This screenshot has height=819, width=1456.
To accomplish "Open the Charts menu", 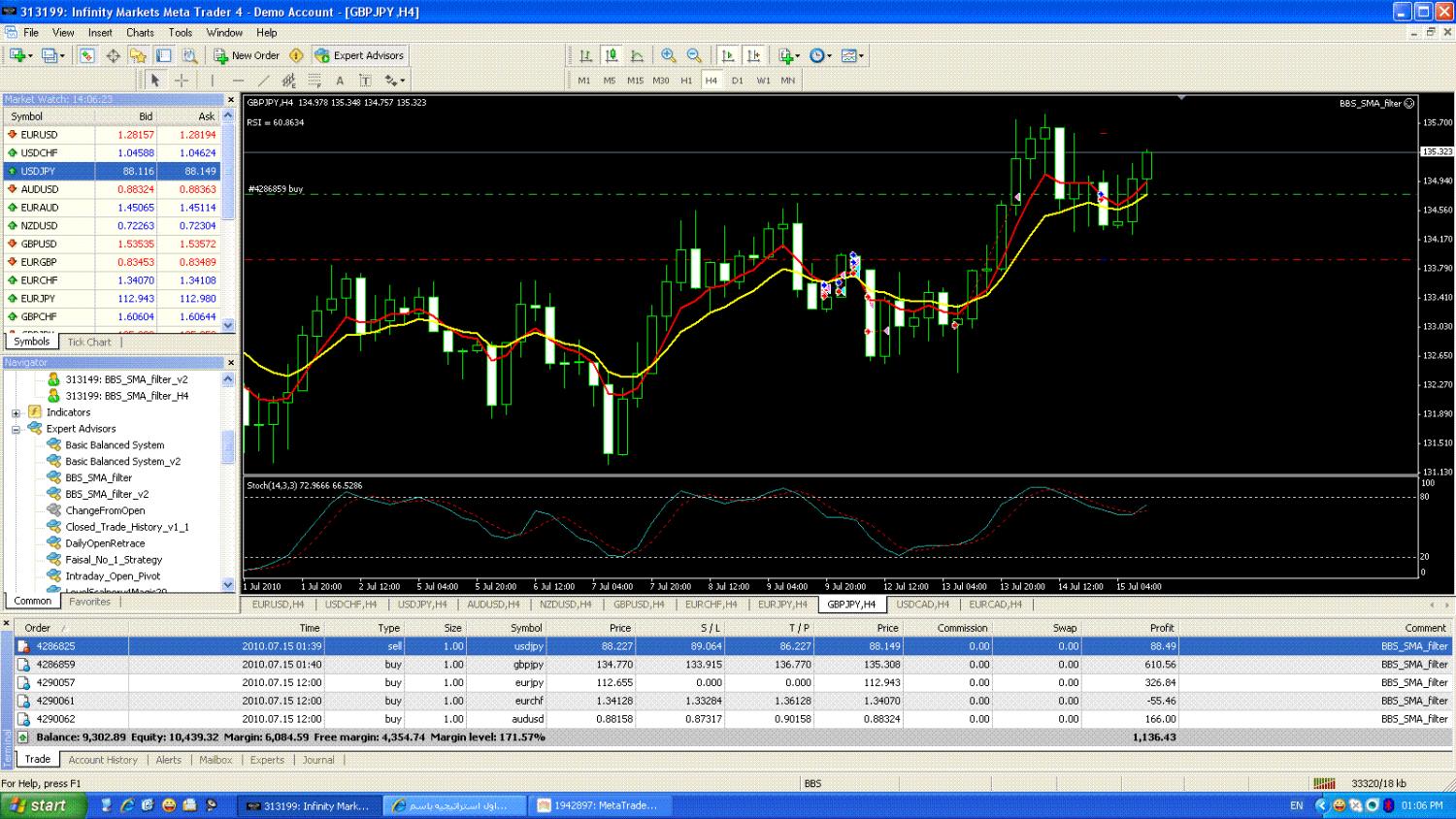I will point(140,32).
